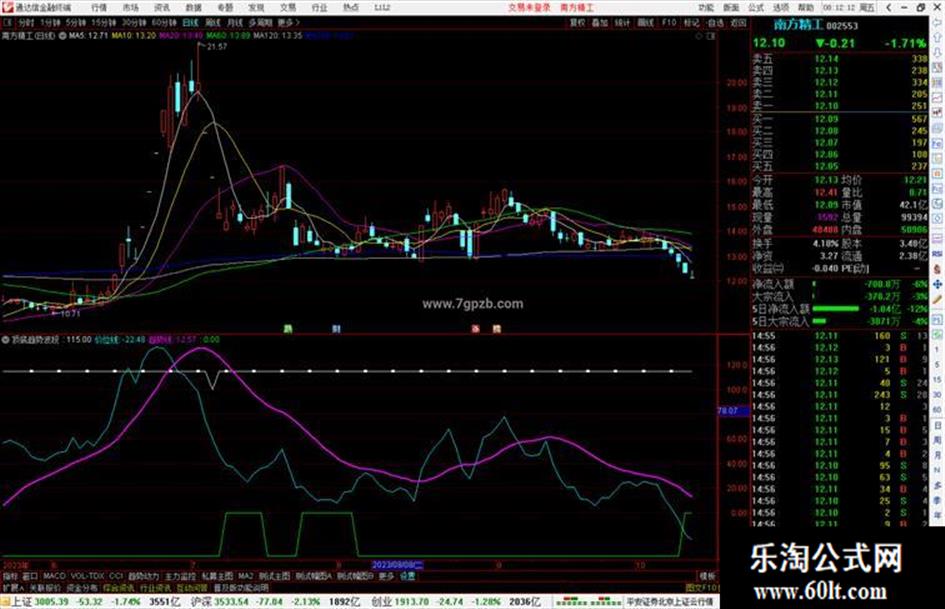
Task: Click the 平安证券北京上证云行情 server status
Action: click(x=670, y=602)
